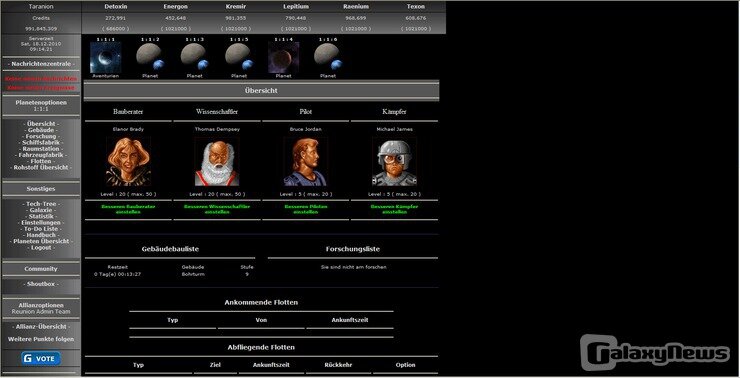The image size is (740, 378).
Task: View the Galaxie map
Action: tap(41, 210)
